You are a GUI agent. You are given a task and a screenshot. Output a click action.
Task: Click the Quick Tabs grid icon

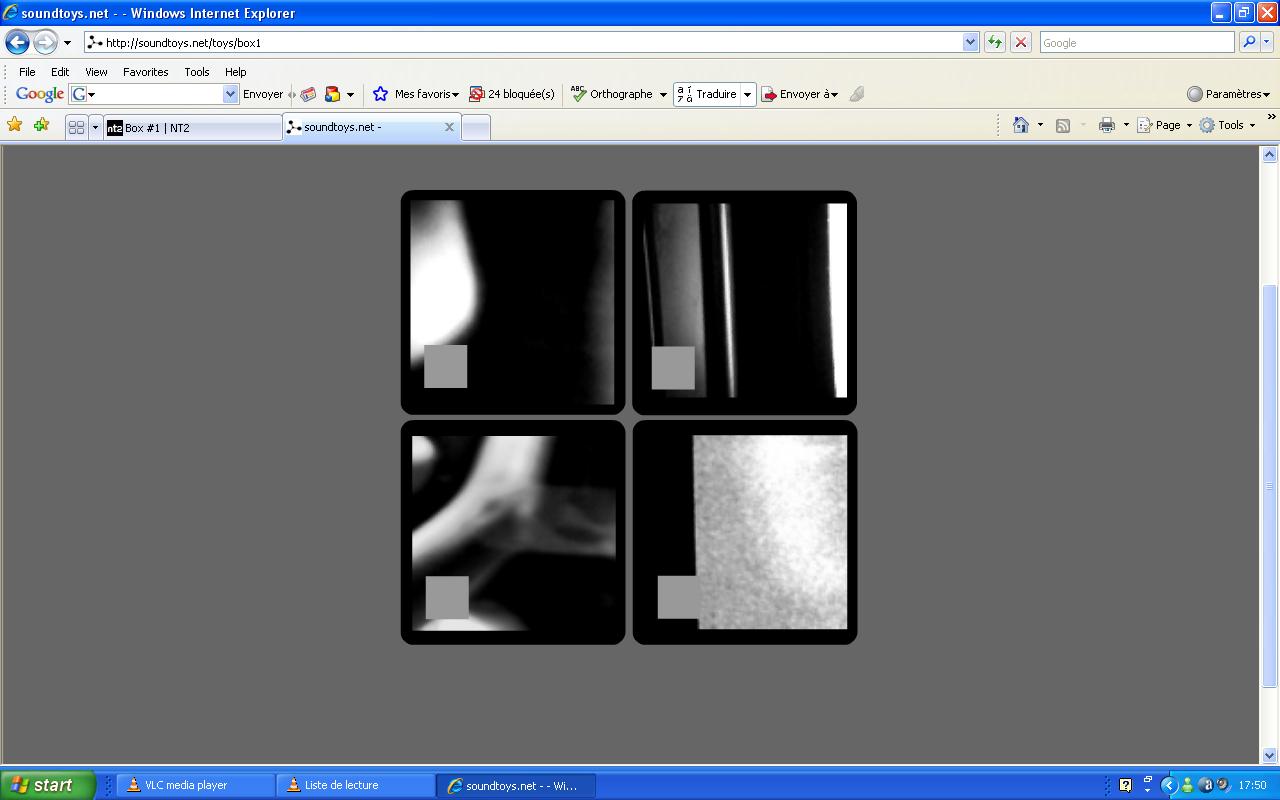point(76,127)
